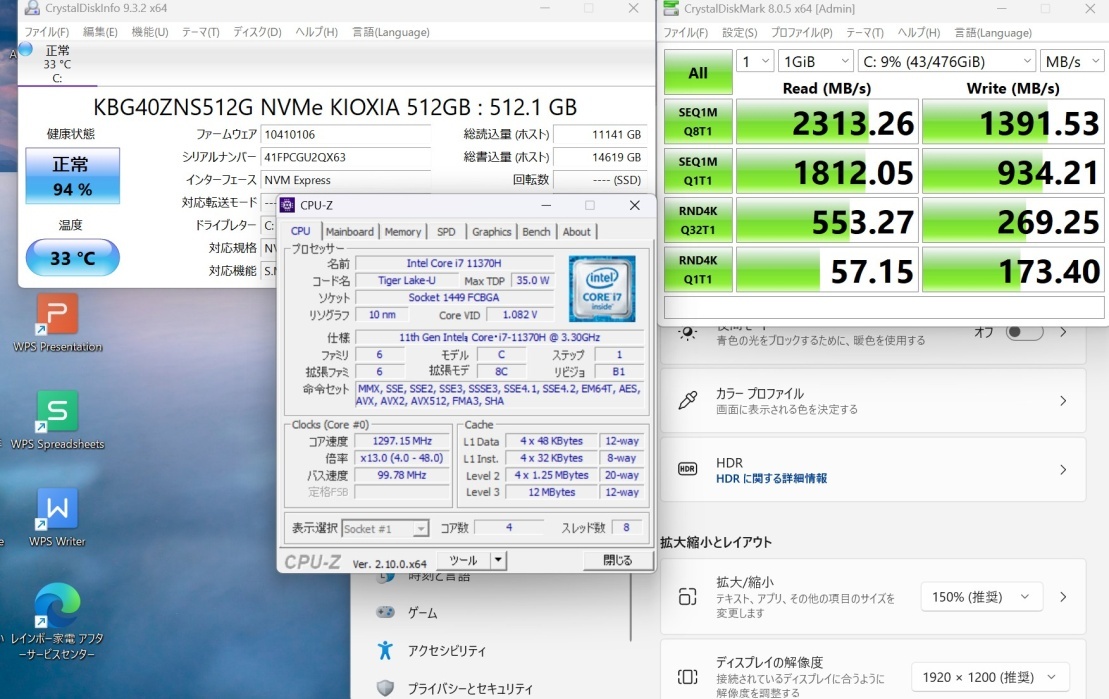Click the 33°C temperature indicator in CrystalDiskInfo
The height and width of the screenshot is (699, 1109).
coord(72,258)
